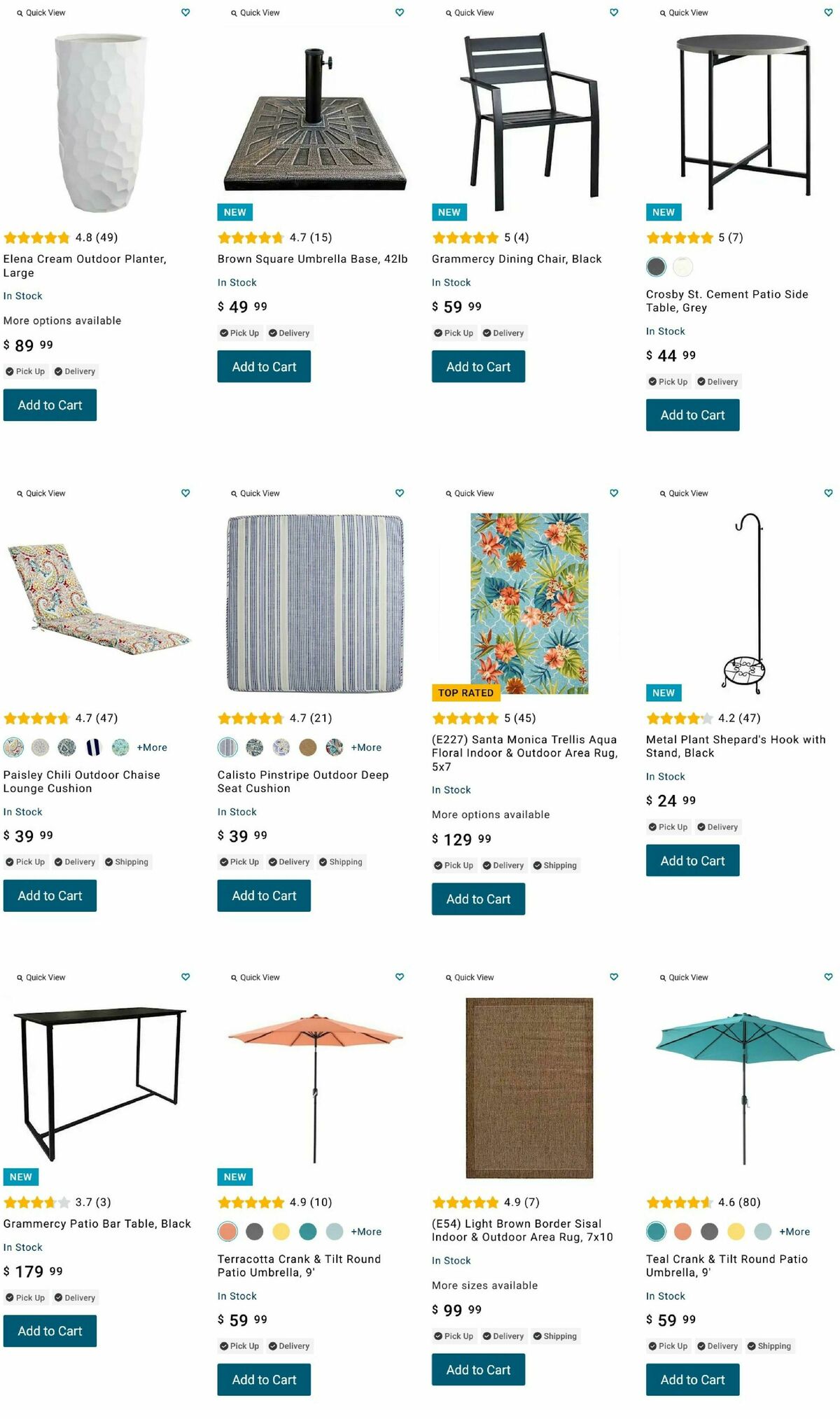Heart the Teal Crank & Tilt Umbrella
Image resolution: width=840 pixels, height=1419 pixels.
coord(828,977)
